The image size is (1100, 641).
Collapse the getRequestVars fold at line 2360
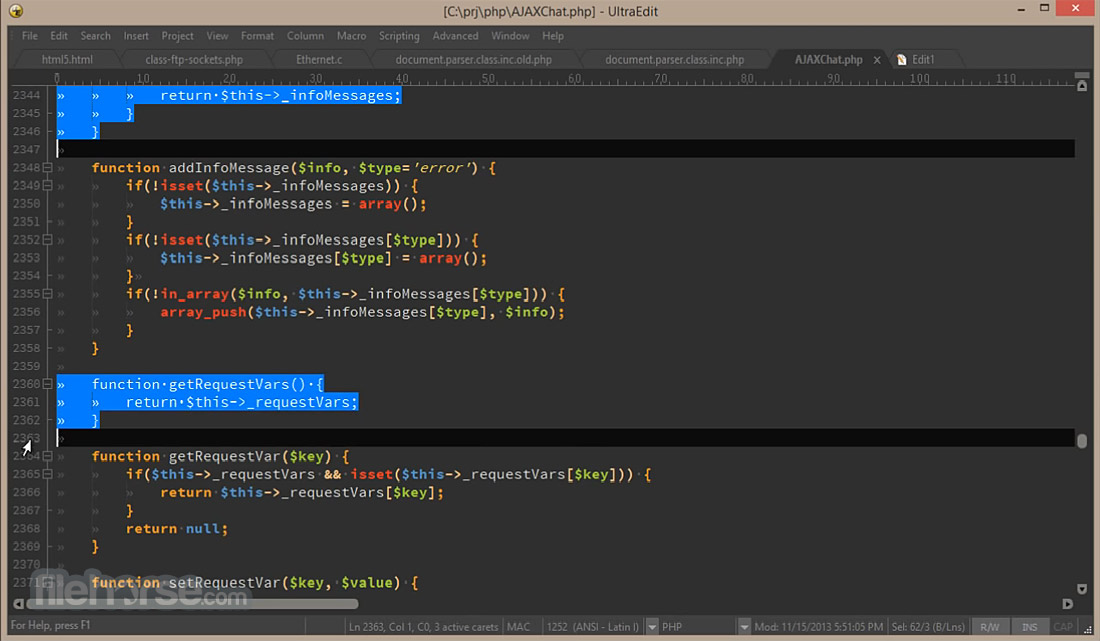[48, 384]
